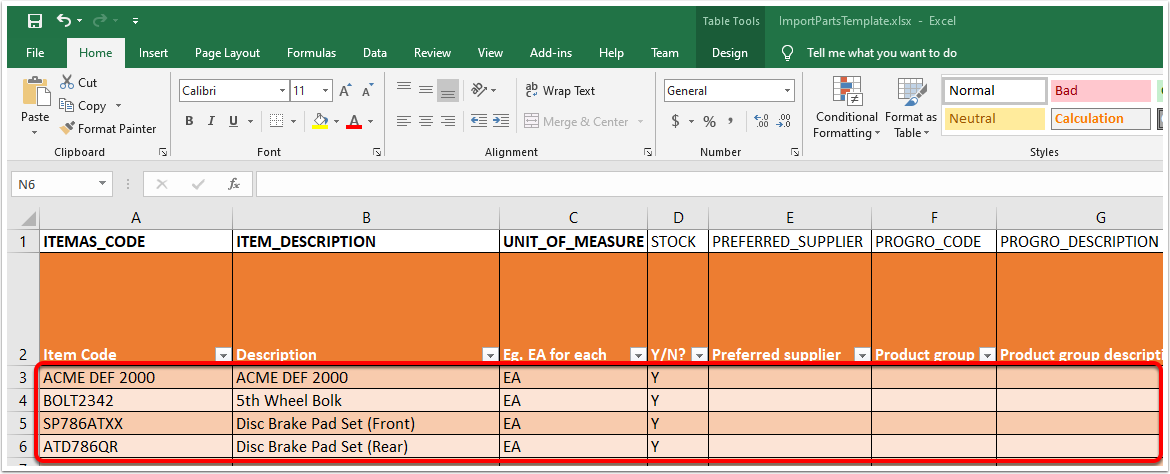The height and width of the screenshot is (474, 1170).
Task: Expand the General number format dropdown
Action: 788,91
